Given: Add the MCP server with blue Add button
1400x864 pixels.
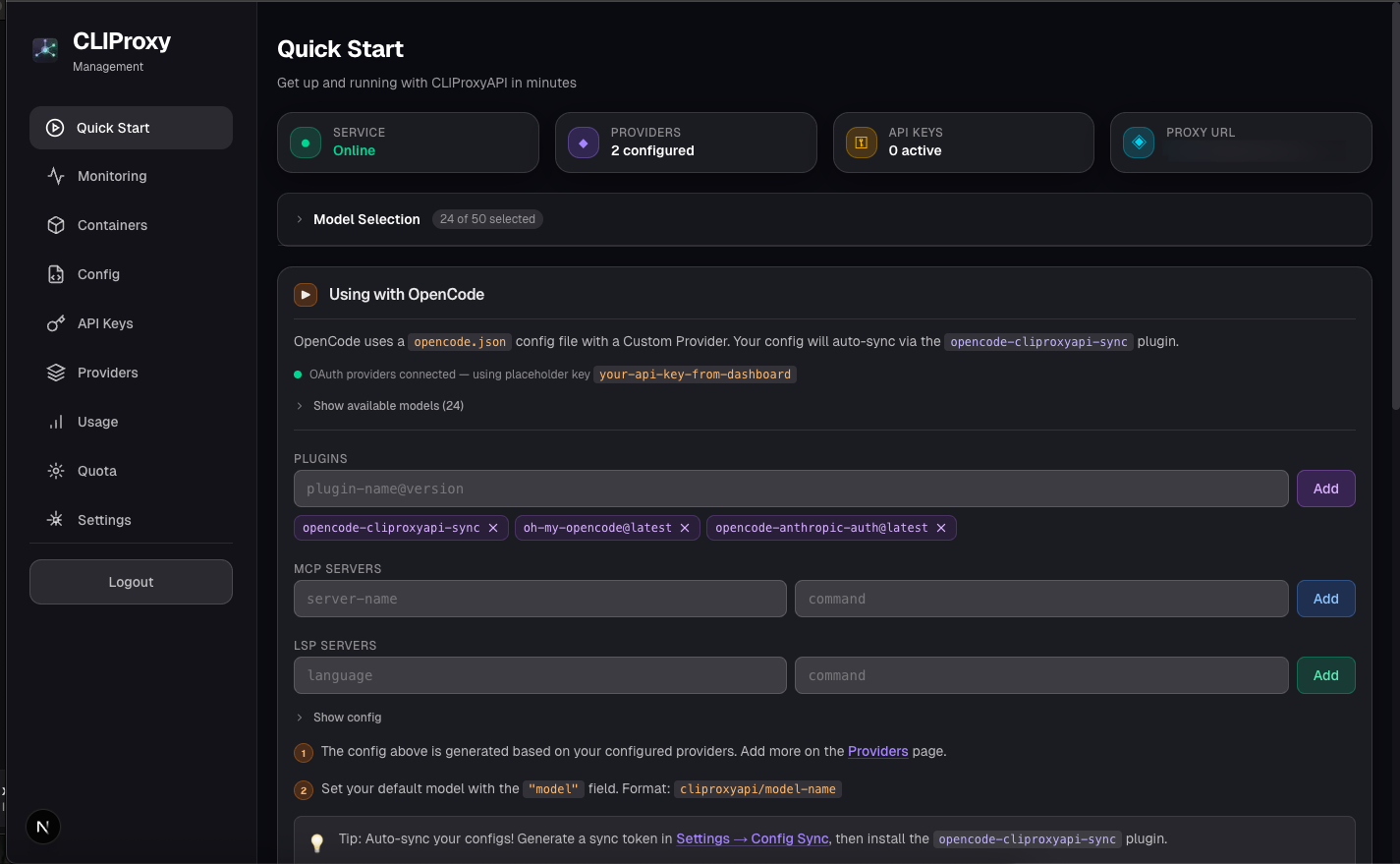Looking at the screenshot, I should click(x=1326, y=599).
